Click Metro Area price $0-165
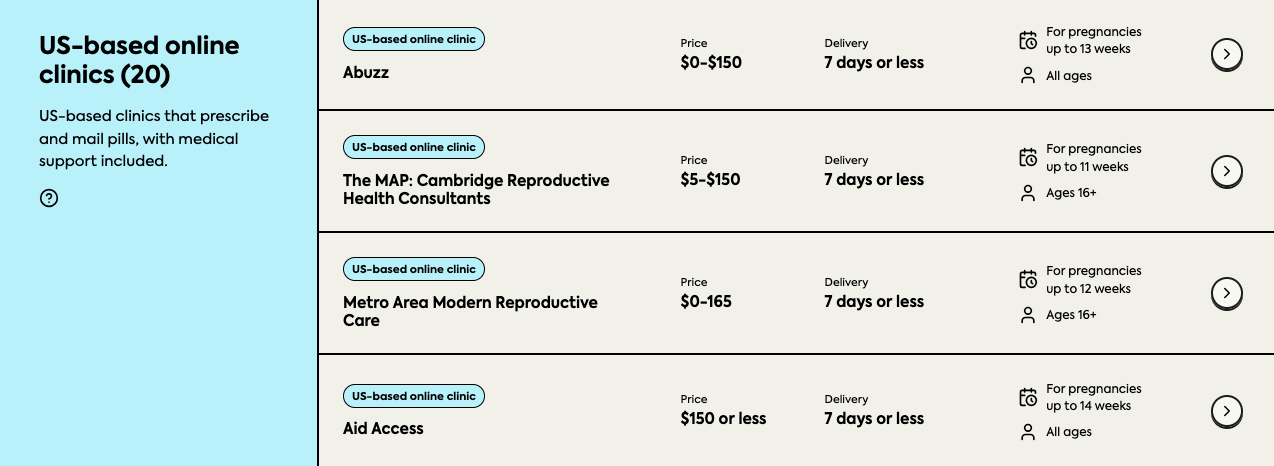Screen dimensions: 1274x466 click(x=706, y=302)
